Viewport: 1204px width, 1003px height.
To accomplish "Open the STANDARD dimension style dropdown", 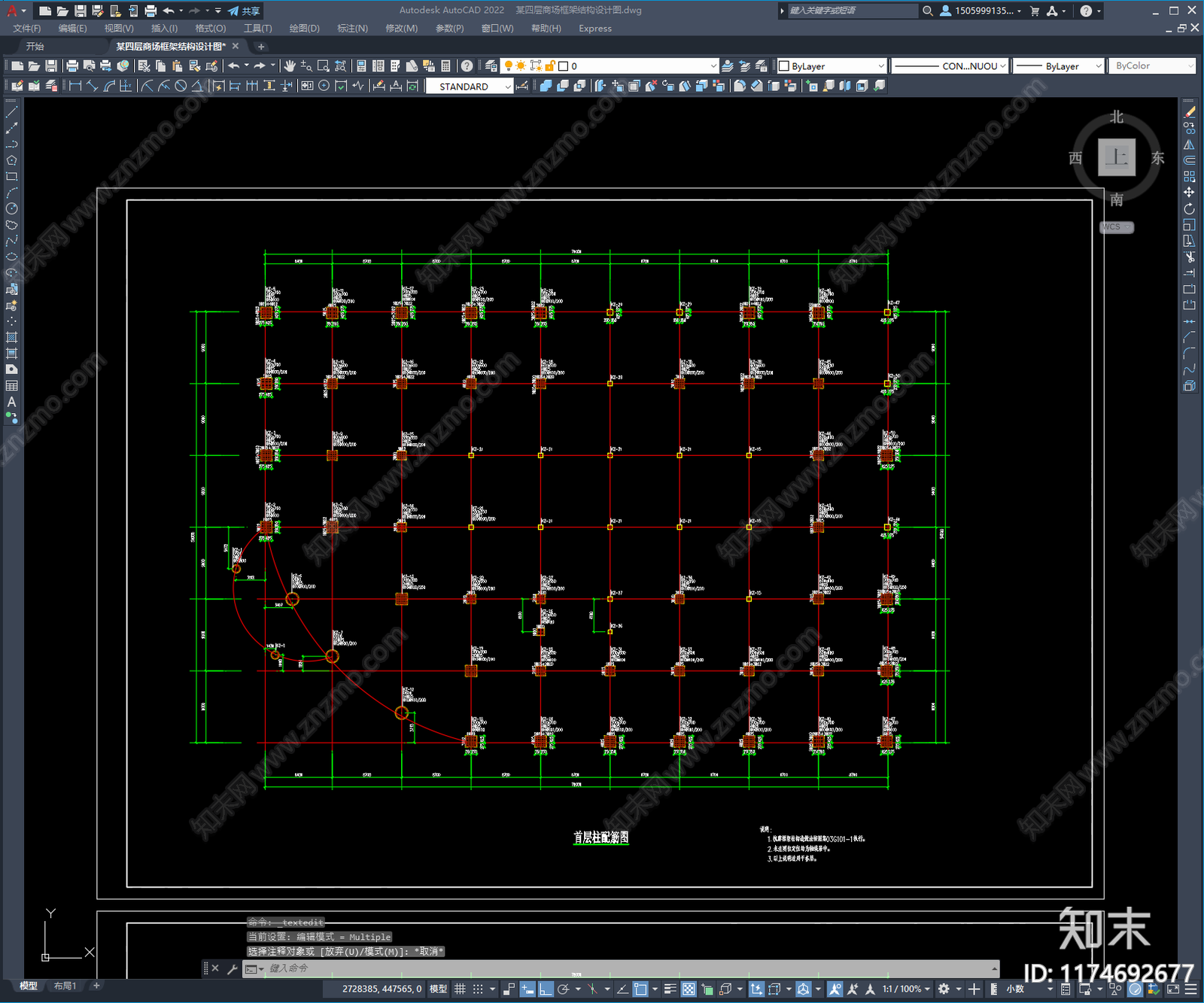I will pos(469,87).
